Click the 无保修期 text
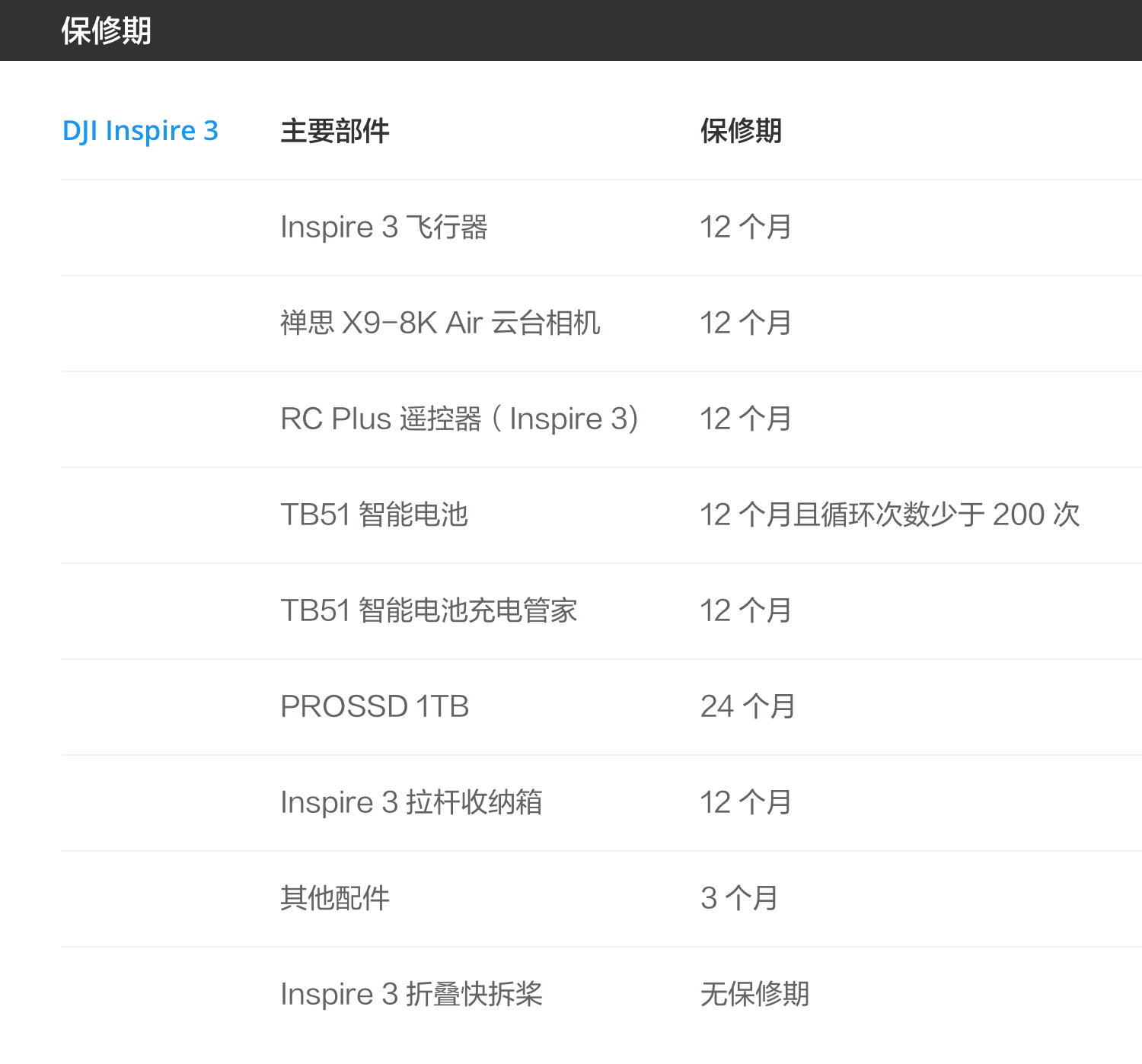Image resolution: width=1142 pixels, height=1064 pixels. (754, 995)
